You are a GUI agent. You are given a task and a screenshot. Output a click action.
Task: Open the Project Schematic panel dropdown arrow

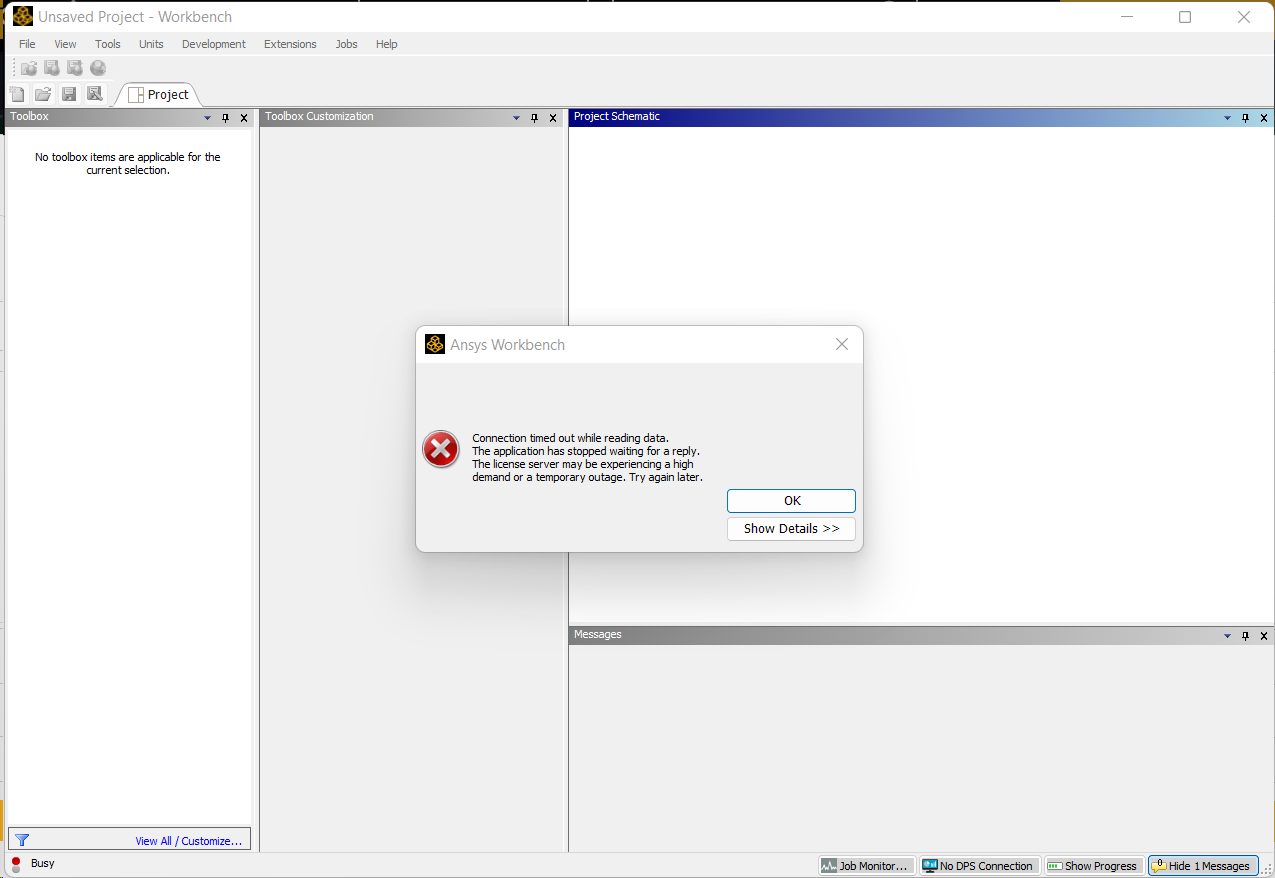pos(1227,118)
